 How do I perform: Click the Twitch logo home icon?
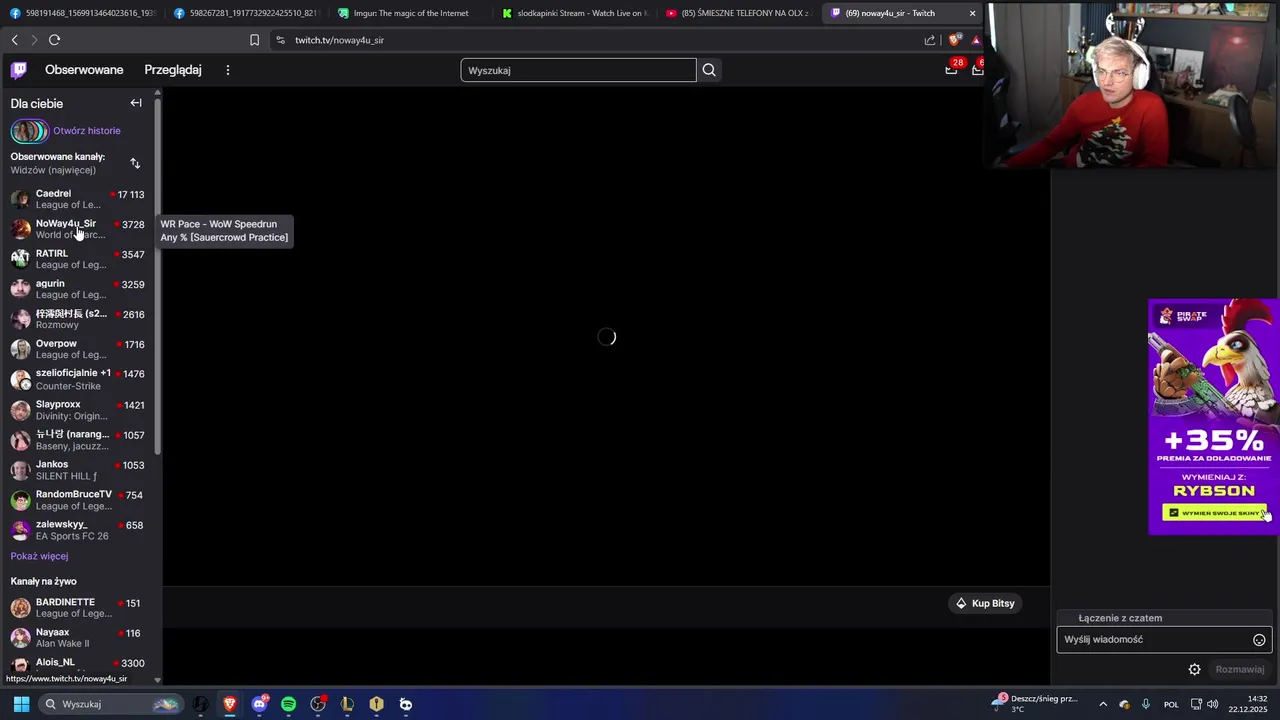point(19,70)
